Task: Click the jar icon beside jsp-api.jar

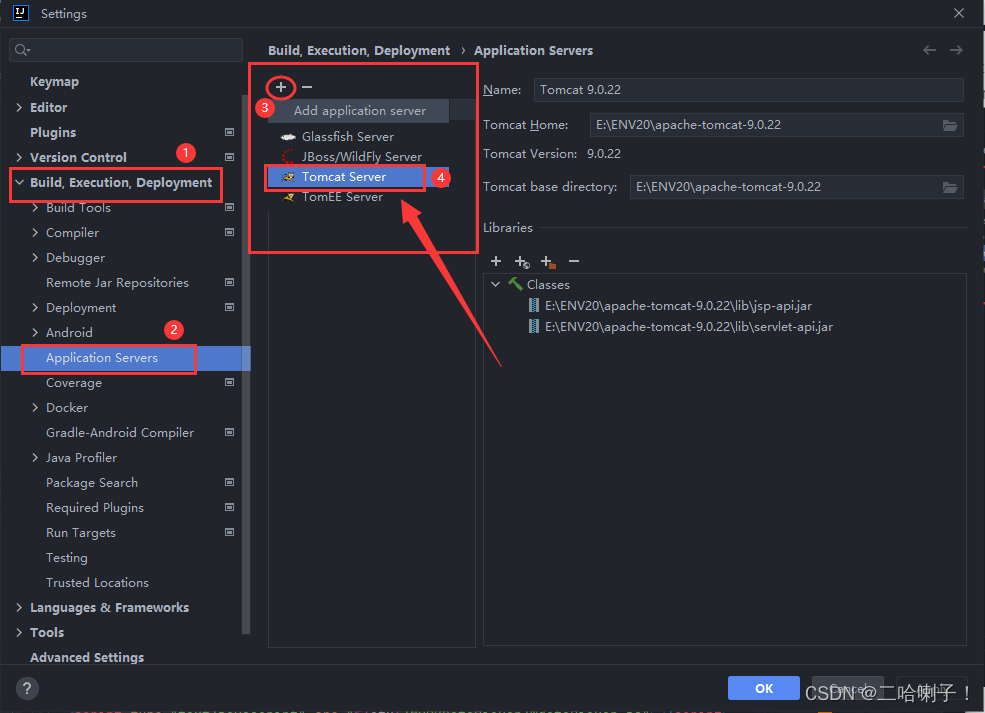Action: [533, 306]
